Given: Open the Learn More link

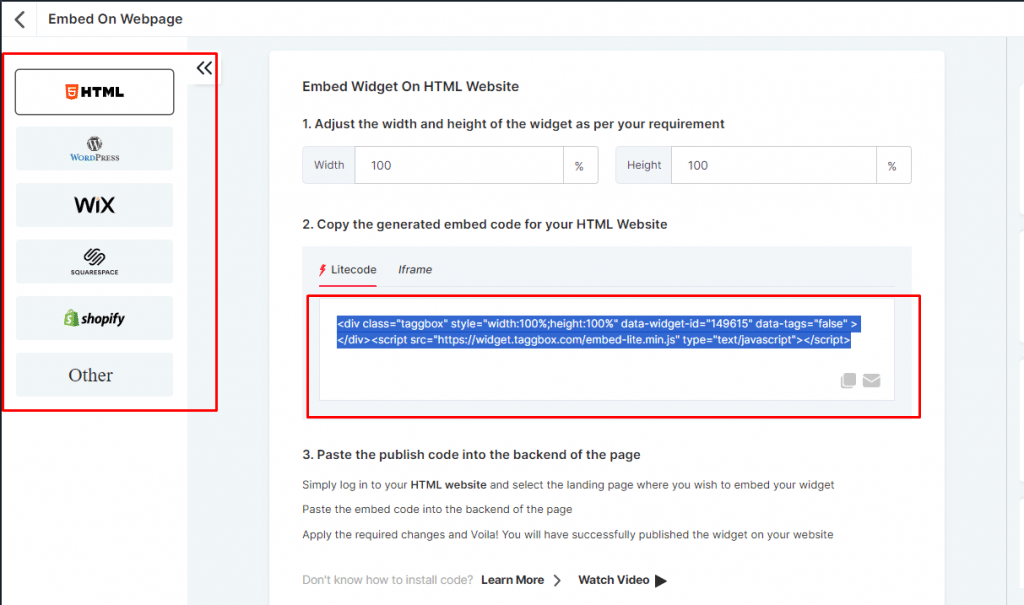Looking at the screenshot, I should click(x=514, y=580).
